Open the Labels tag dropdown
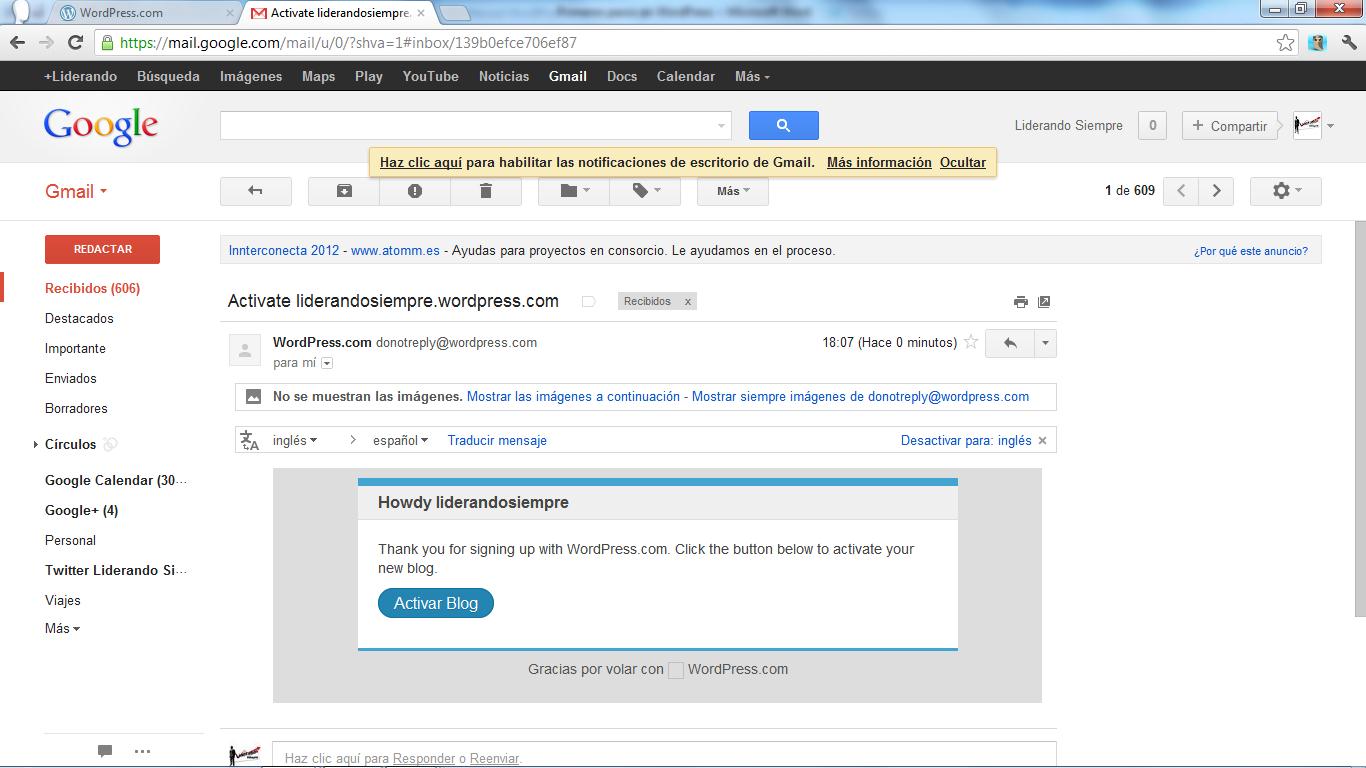Screen dimensions: 1366x768 click(645, 191)
